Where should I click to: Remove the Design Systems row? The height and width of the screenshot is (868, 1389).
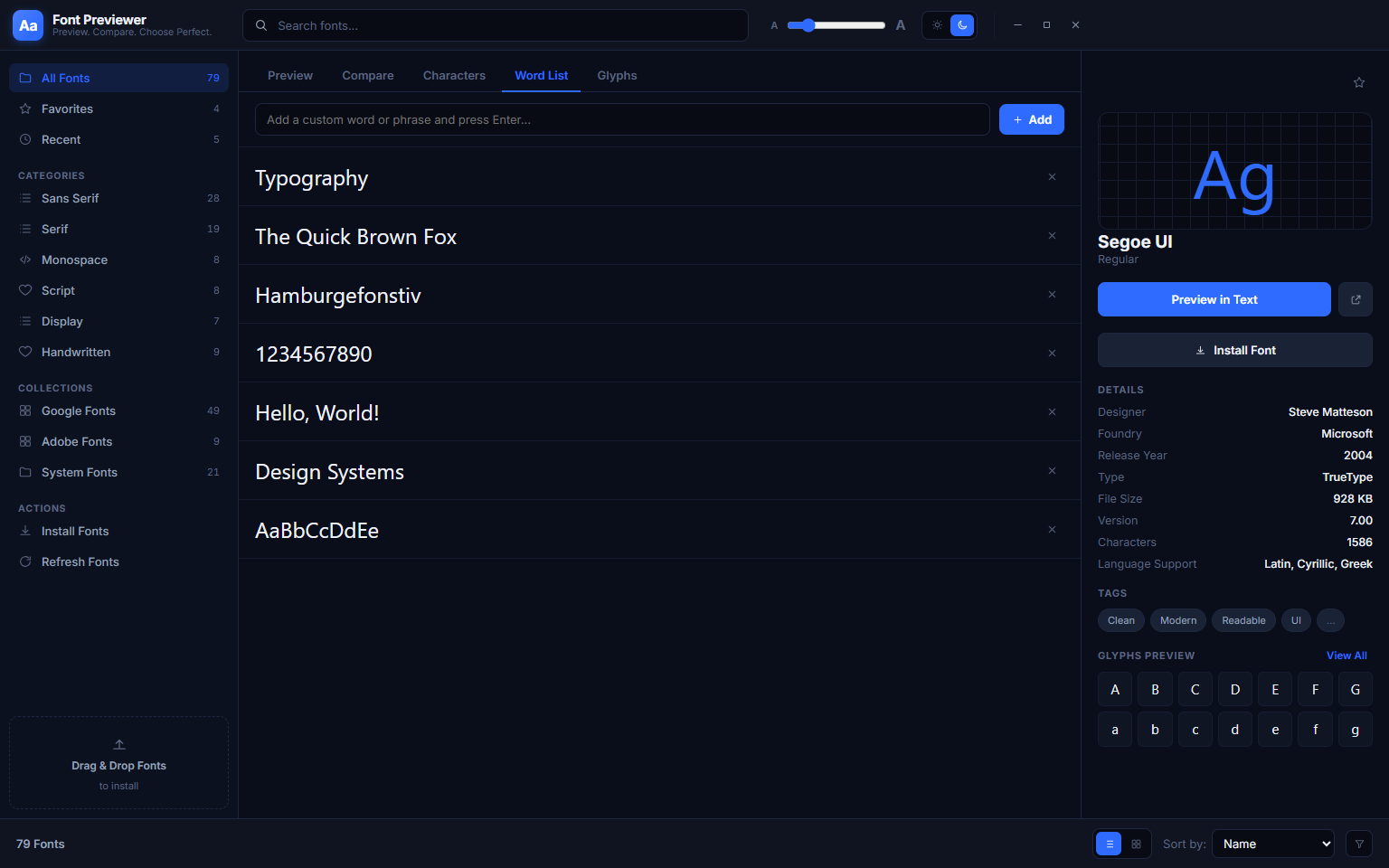[1052, 471]
